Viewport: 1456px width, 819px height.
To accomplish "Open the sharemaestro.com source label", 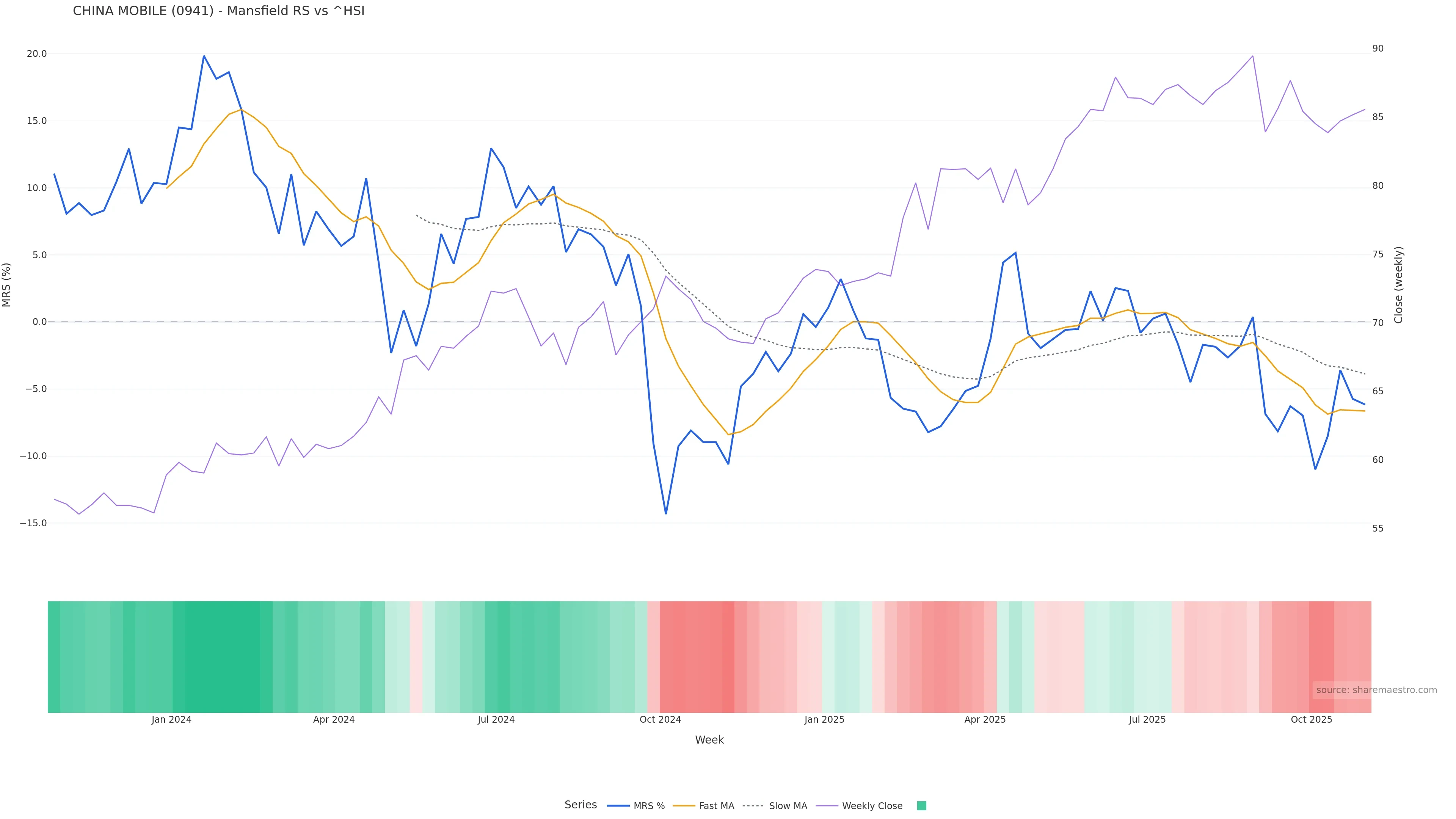I will coord(1376,690).
